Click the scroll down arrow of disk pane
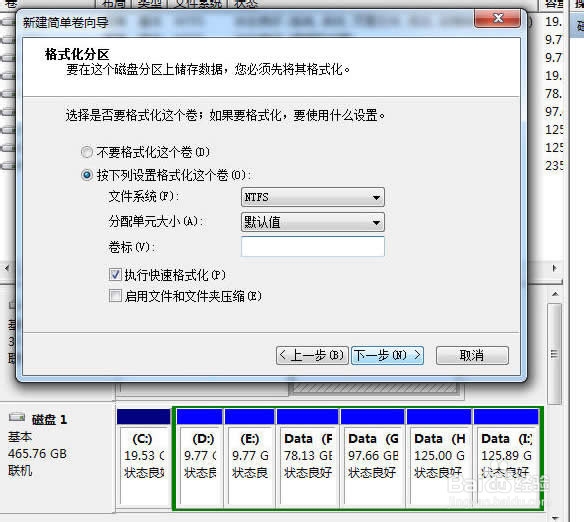584x522 pixels. [x=555, y=517]
